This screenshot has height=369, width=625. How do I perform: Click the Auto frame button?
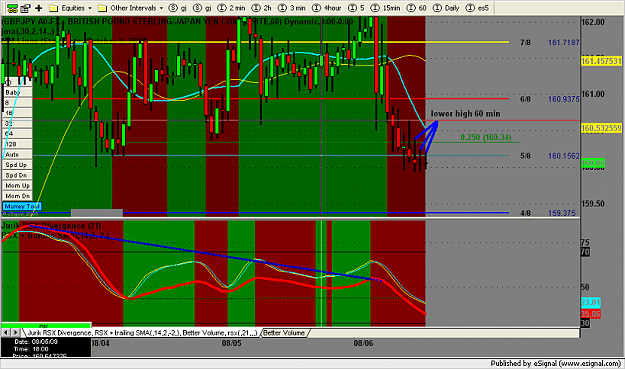pyautogui.click(x=18, y=155)
